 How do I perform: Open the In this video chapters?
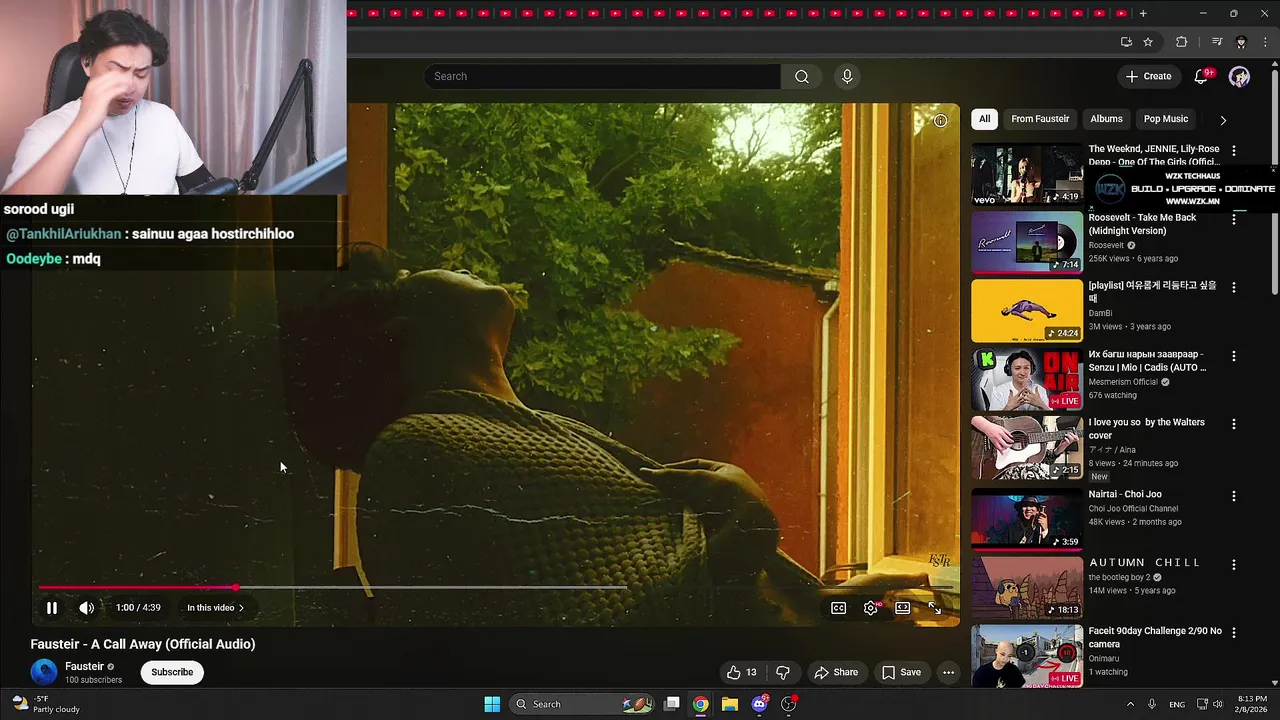click(x=215, y=607)
